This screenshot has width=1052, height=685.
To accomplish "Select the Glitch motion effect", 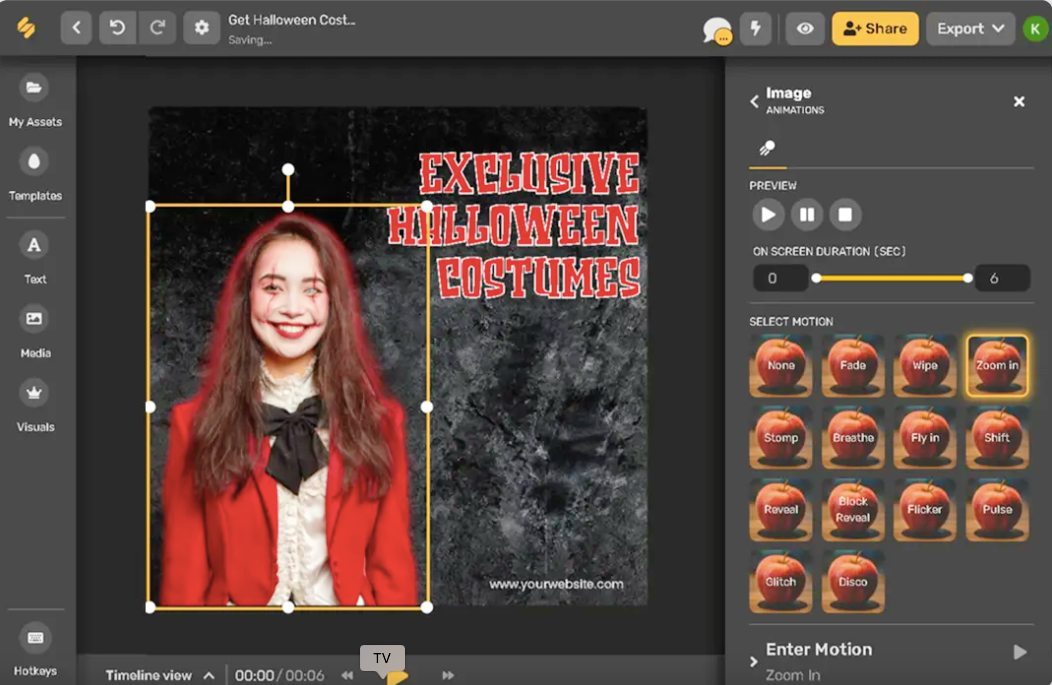I will click(x=781, y=581).
